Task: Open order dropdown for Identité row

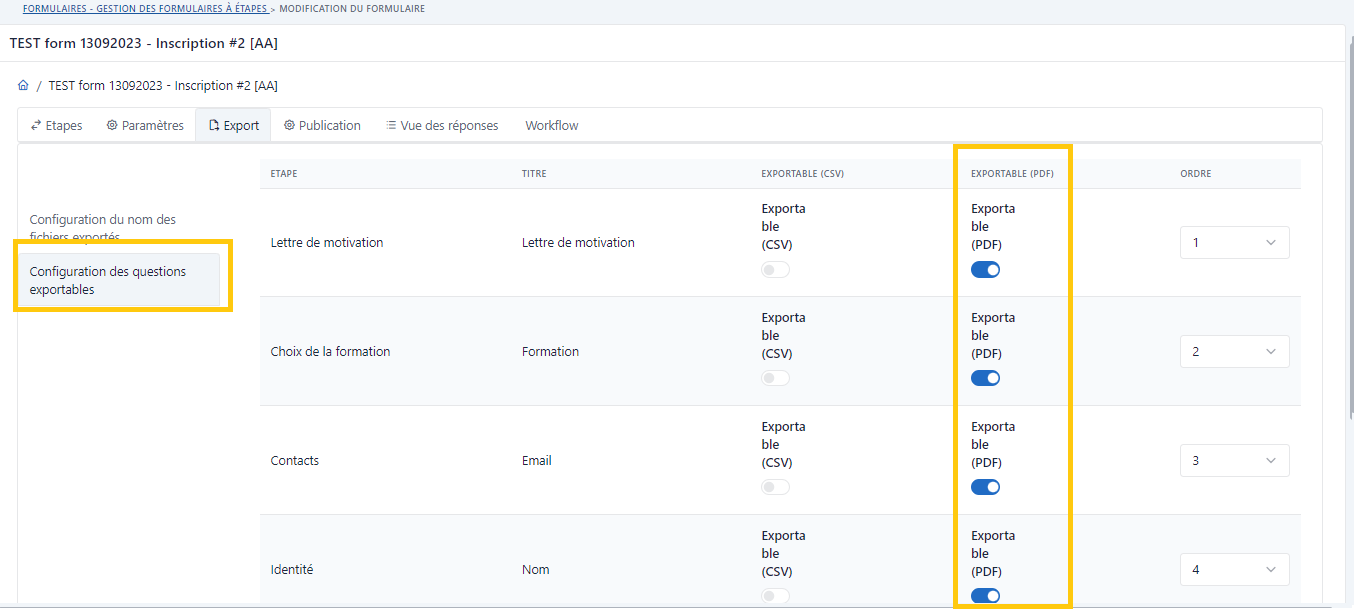Action: [x=1234, y=570]
